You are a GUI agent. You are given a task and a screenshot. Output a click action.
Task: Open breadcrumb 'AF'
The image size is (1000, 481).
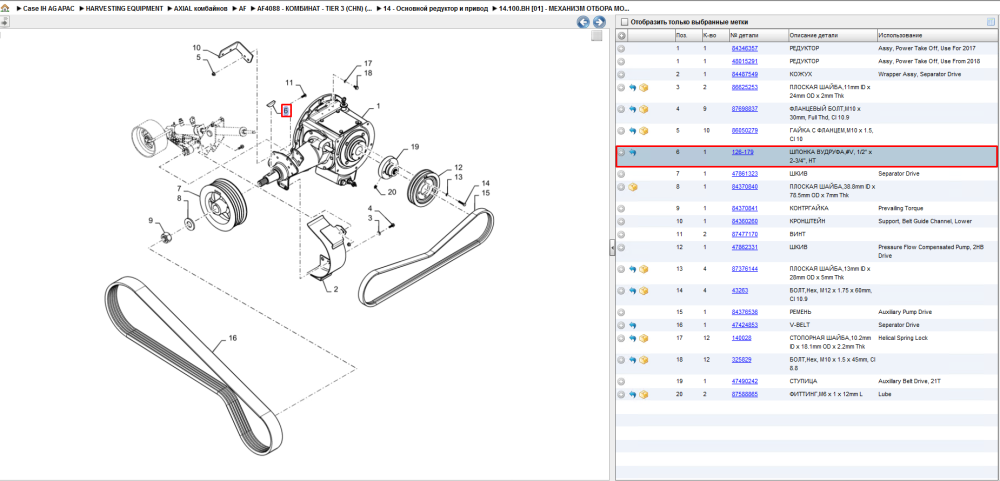click(x=242, y=9)
